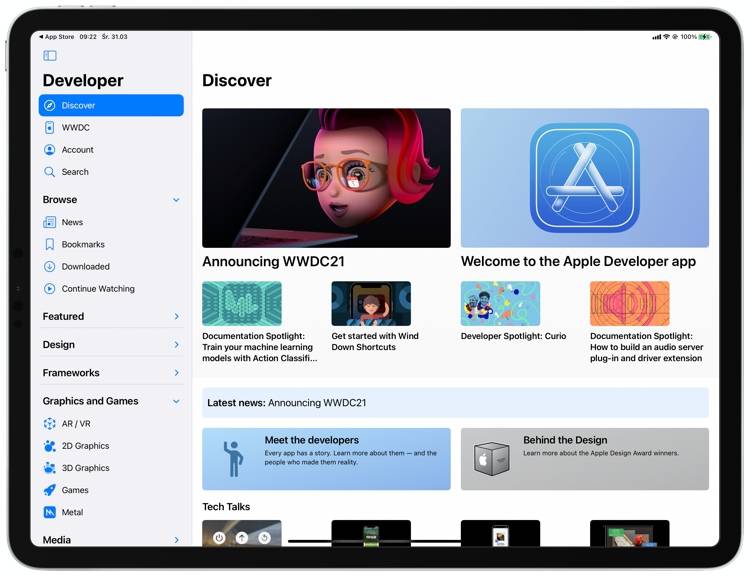The image size is (750, 577).
Task: Open the audio server plug-in thumbnail
Action: click(629, 304)
